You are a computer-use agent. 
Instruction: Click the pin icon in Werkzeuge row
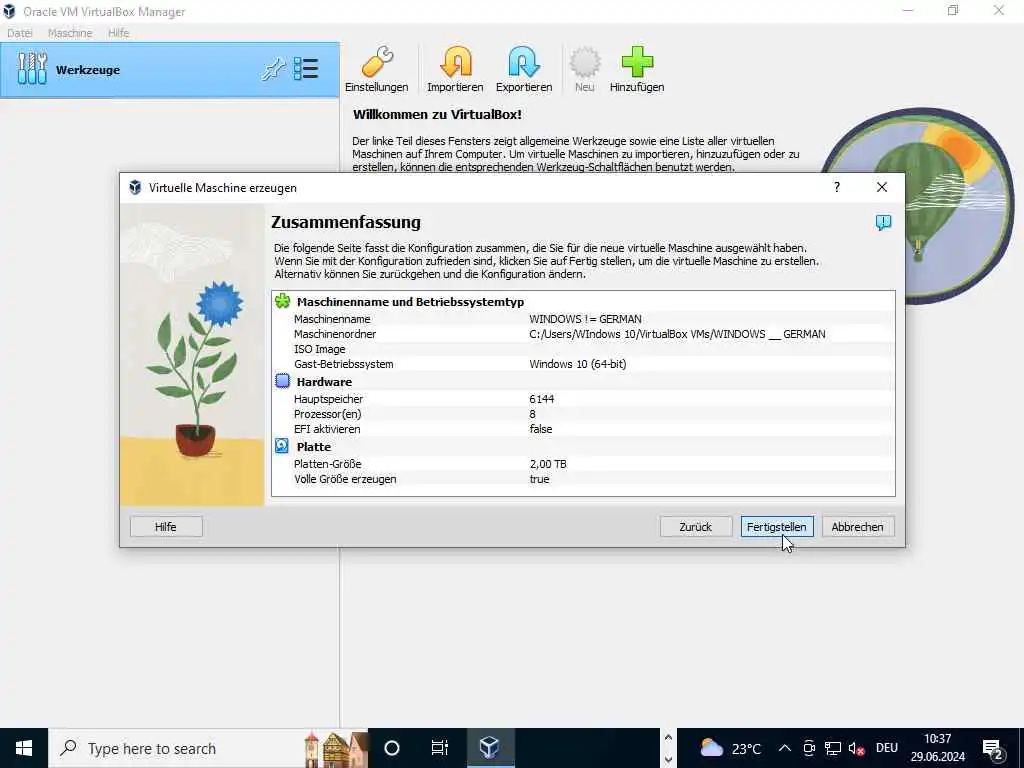(274, 69)
